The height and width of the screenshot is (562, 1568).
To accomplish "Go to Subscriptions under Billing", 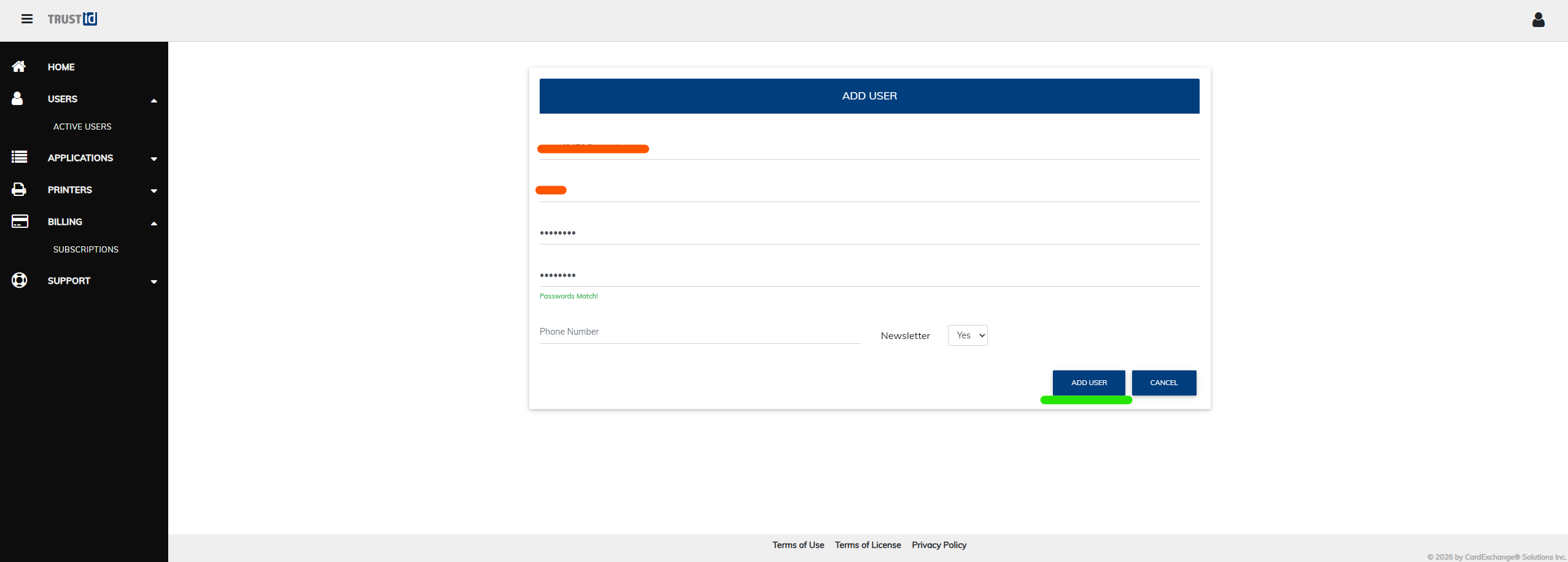I will pyautogui.click(x=86, y=249).
